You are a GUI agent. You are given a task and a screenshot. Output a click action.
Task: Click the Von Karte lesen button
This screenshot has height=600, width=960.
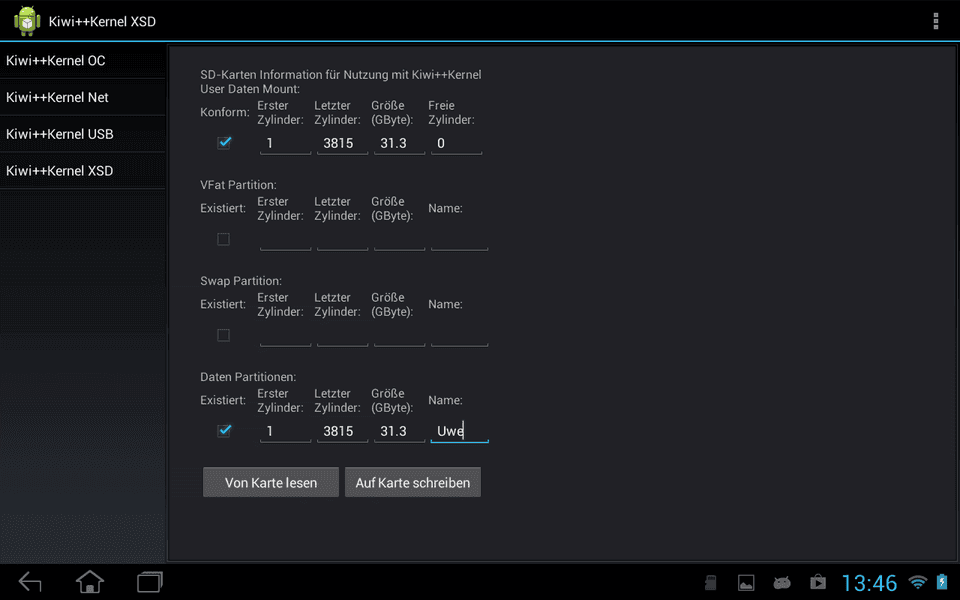pyautogui.click(x=271, y=482)
